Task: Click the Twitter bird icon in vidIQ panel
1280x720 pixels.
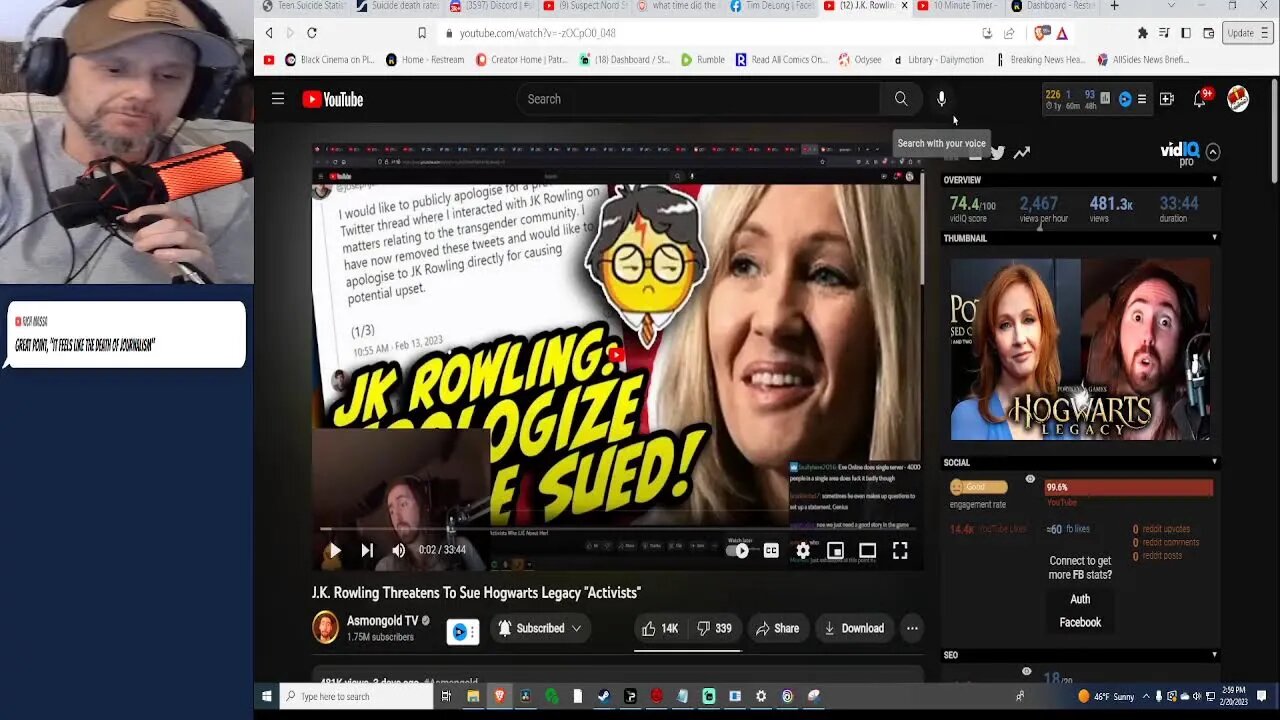Action: point(997,153)
